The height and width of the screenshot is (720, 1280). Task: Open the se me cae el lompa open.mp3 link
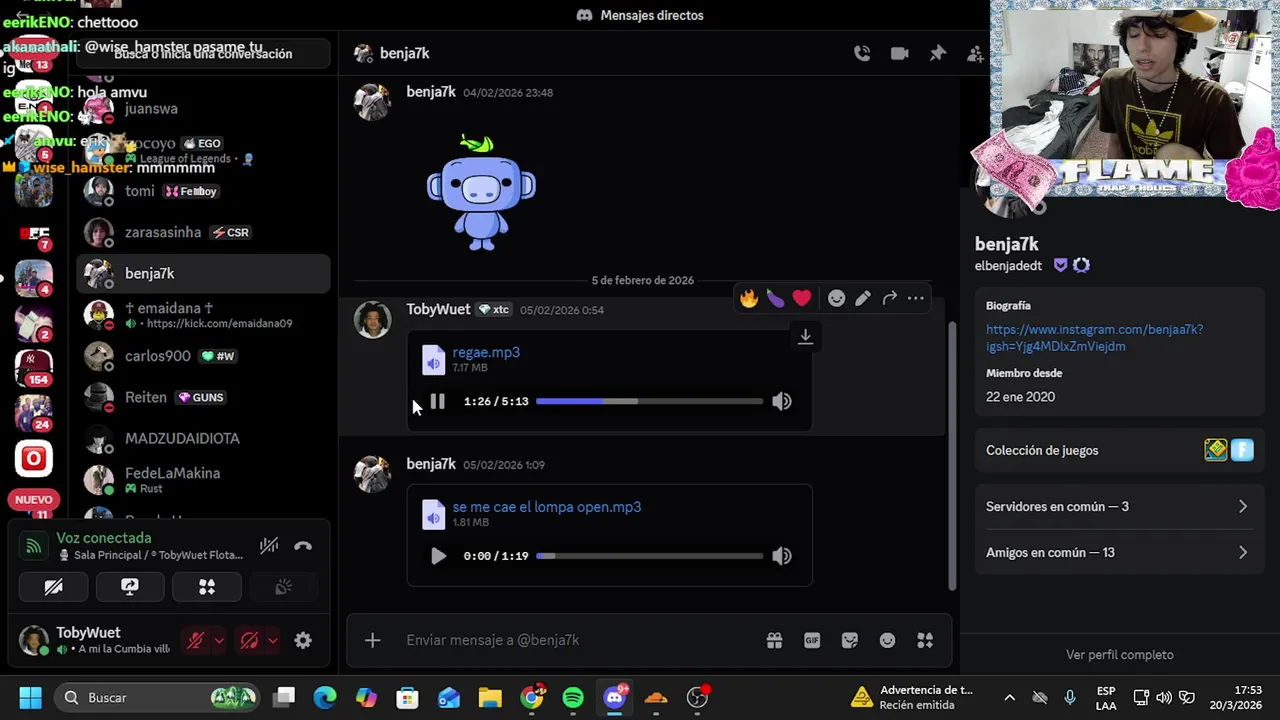click(546, 507)
